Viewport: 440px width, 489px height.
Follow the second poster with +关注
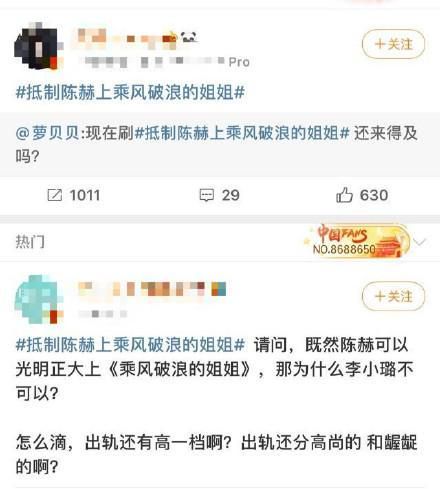point(393,296)
